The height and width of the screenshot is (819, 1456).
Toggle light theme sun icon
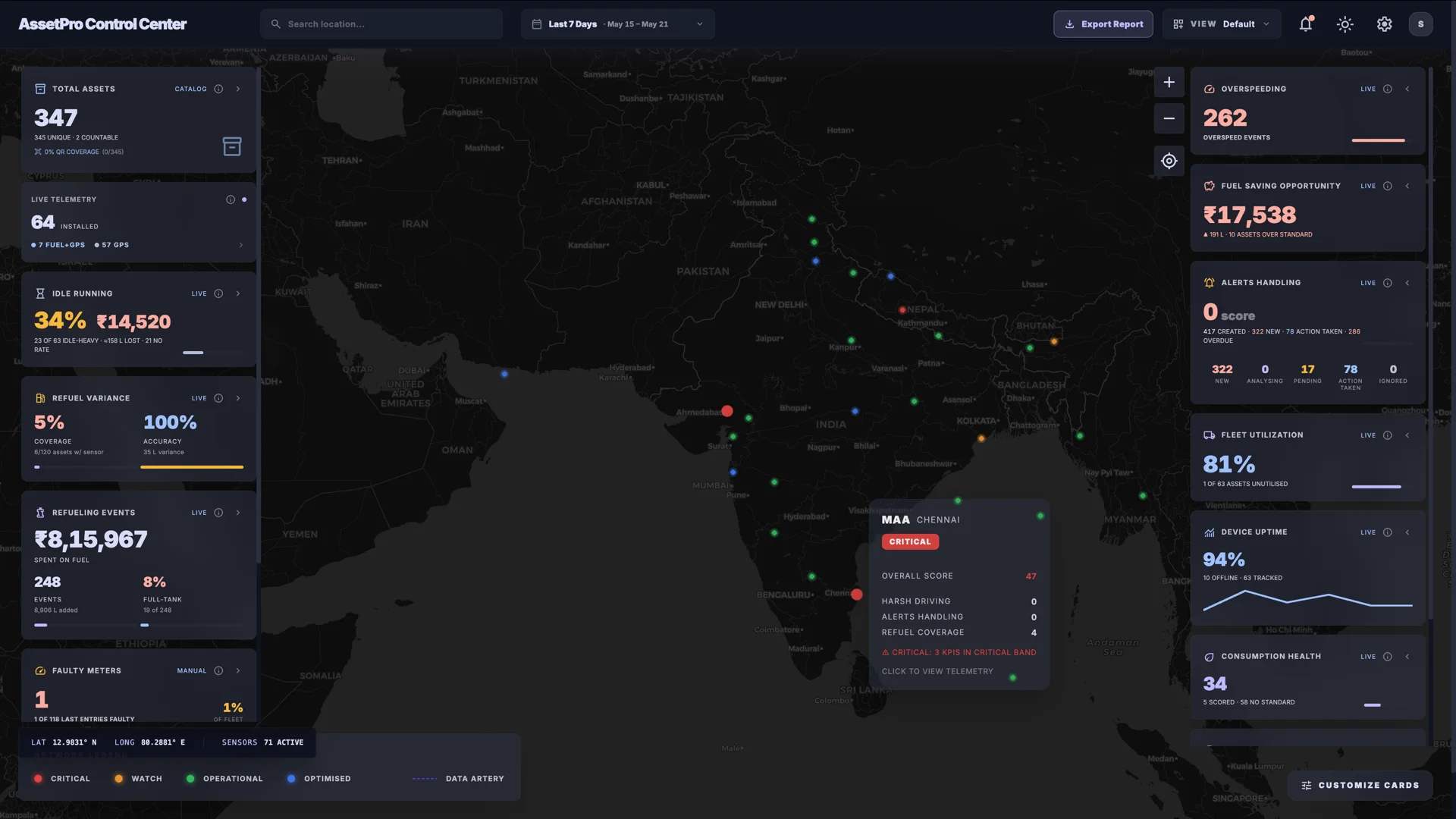pos(1345,24)
